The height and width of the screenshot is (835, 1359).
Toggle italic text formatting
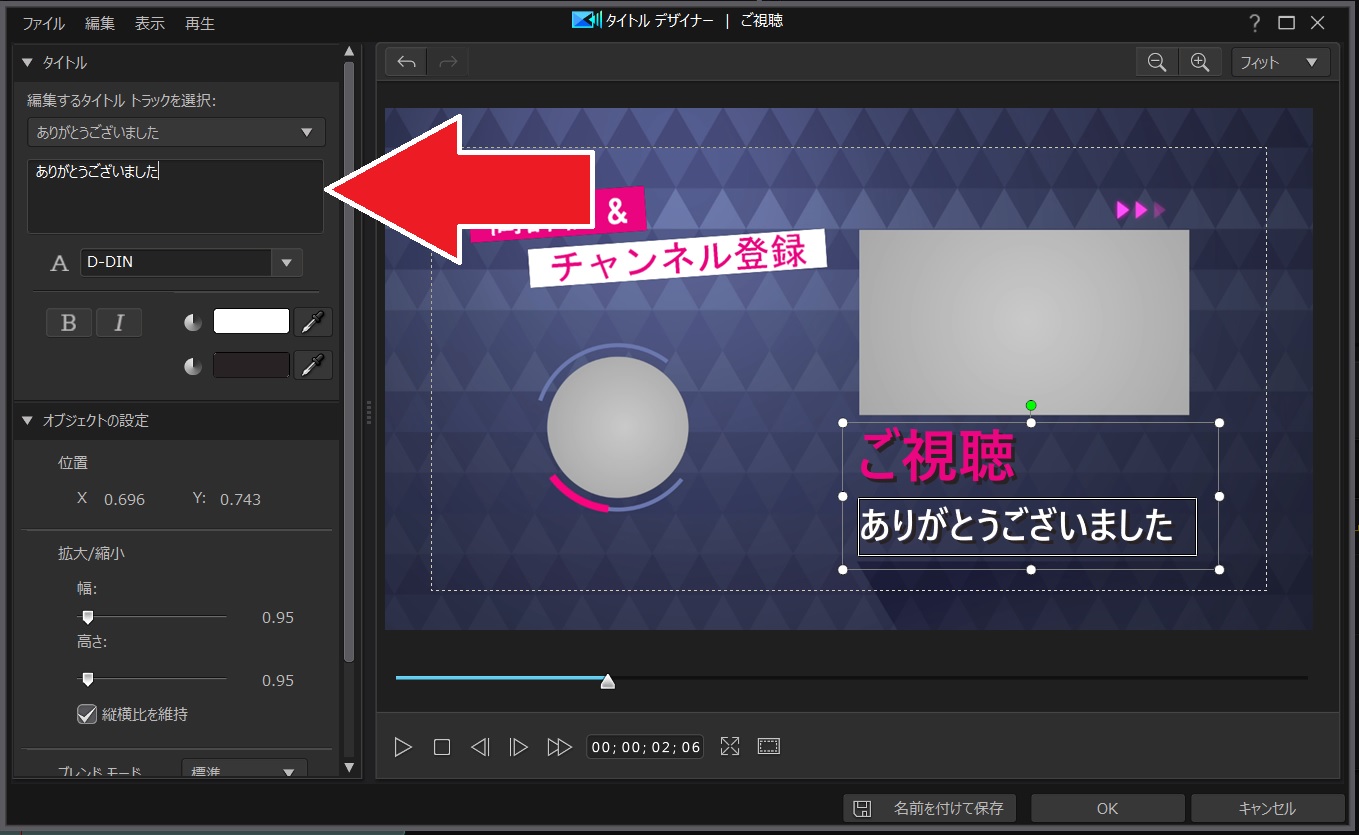119,322
